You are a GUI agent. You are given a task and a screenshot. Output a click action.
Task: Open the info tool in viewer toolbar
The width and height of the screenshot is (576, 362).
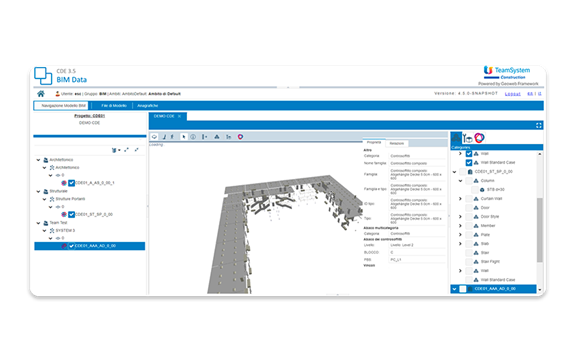(193, 137)
